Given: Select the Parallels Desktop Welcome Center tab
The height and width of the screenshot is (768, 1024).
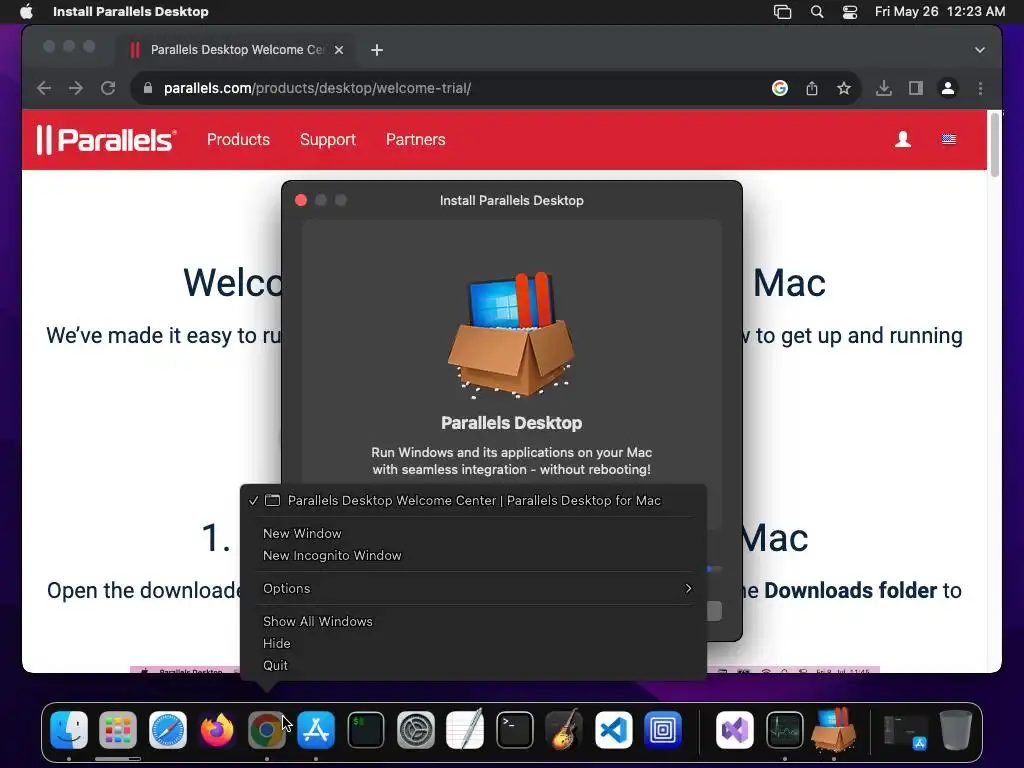Looking at the screenshot, I should click(x=236, y=50).
